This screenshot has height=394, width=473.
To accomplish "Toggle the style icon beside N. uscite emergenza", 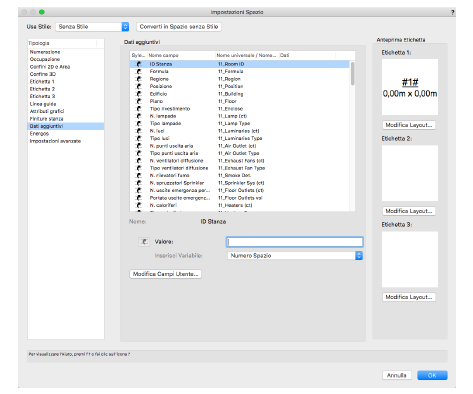I will click(139, 190).
